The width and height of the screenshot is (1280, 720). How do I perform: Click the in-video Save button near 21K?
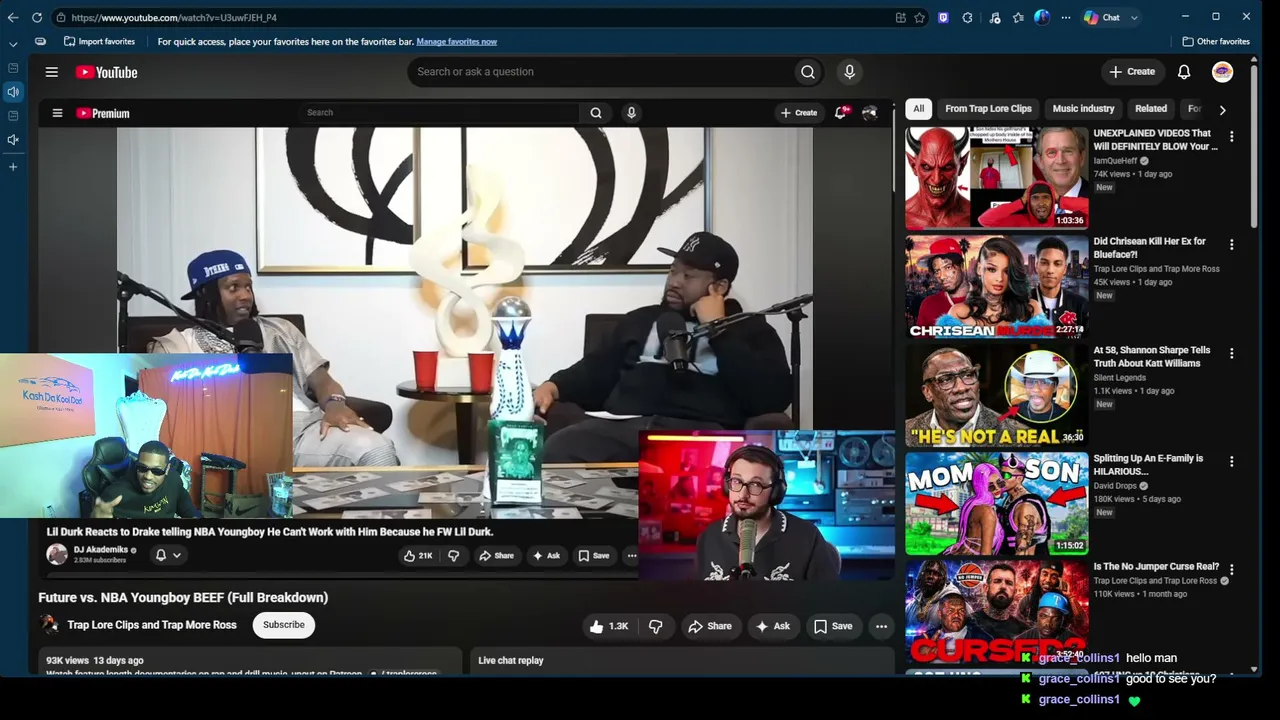pos(594,556)
